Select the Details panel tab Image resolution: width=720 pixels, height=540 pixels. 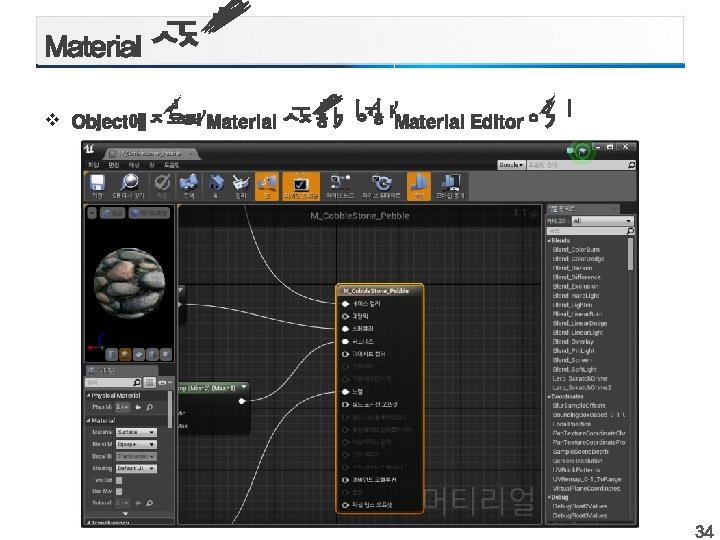coord(121,371)
